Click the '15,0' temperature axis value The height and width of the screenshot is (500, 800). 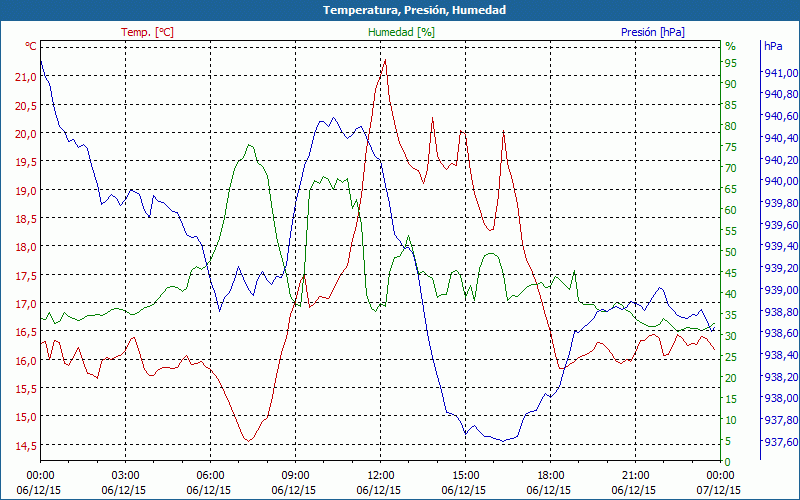click(27, 417)
